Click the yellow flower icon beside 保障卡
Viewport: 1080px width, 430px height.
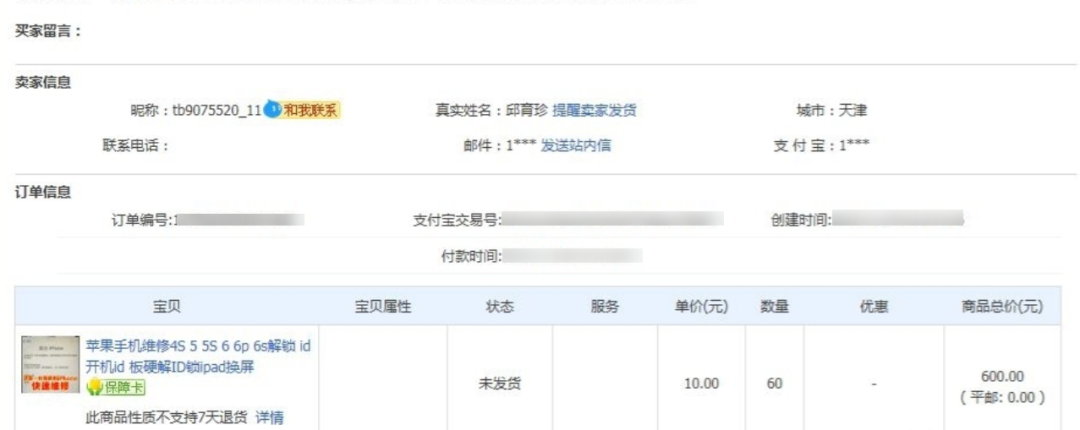coord(95,388)
